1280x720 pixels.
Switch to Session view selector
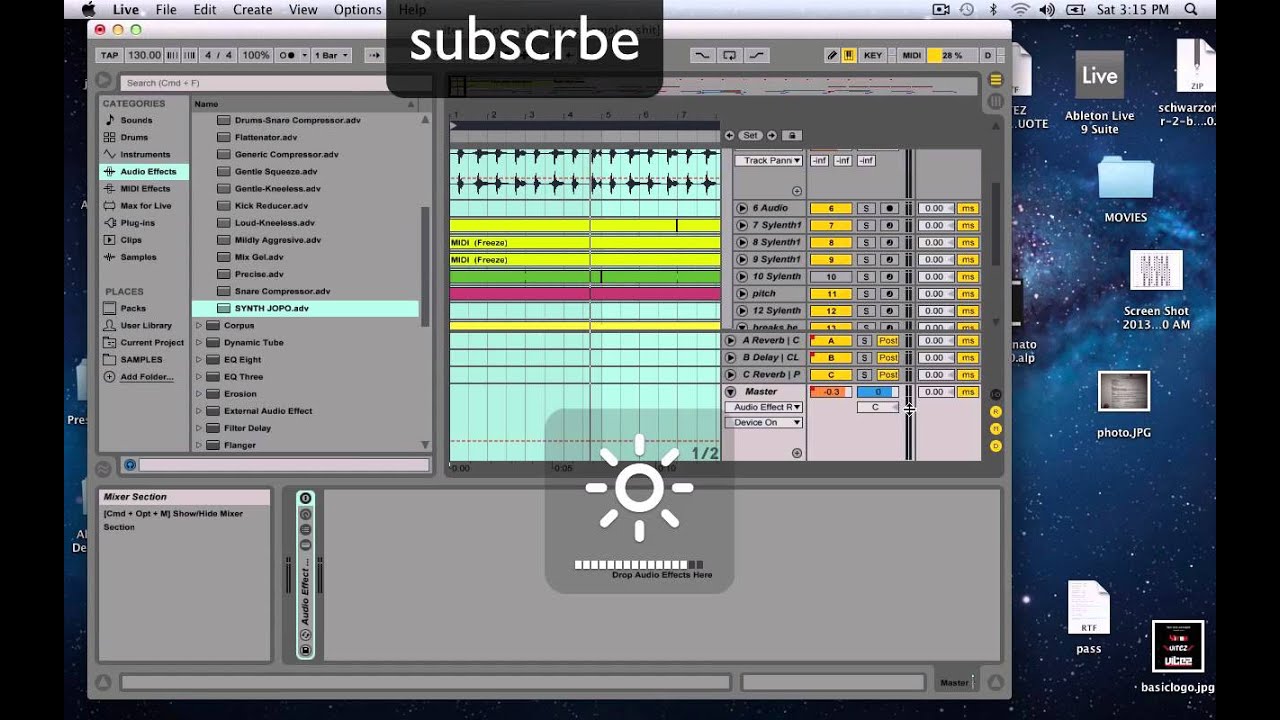pyautogui.click(x=995, y=101)
